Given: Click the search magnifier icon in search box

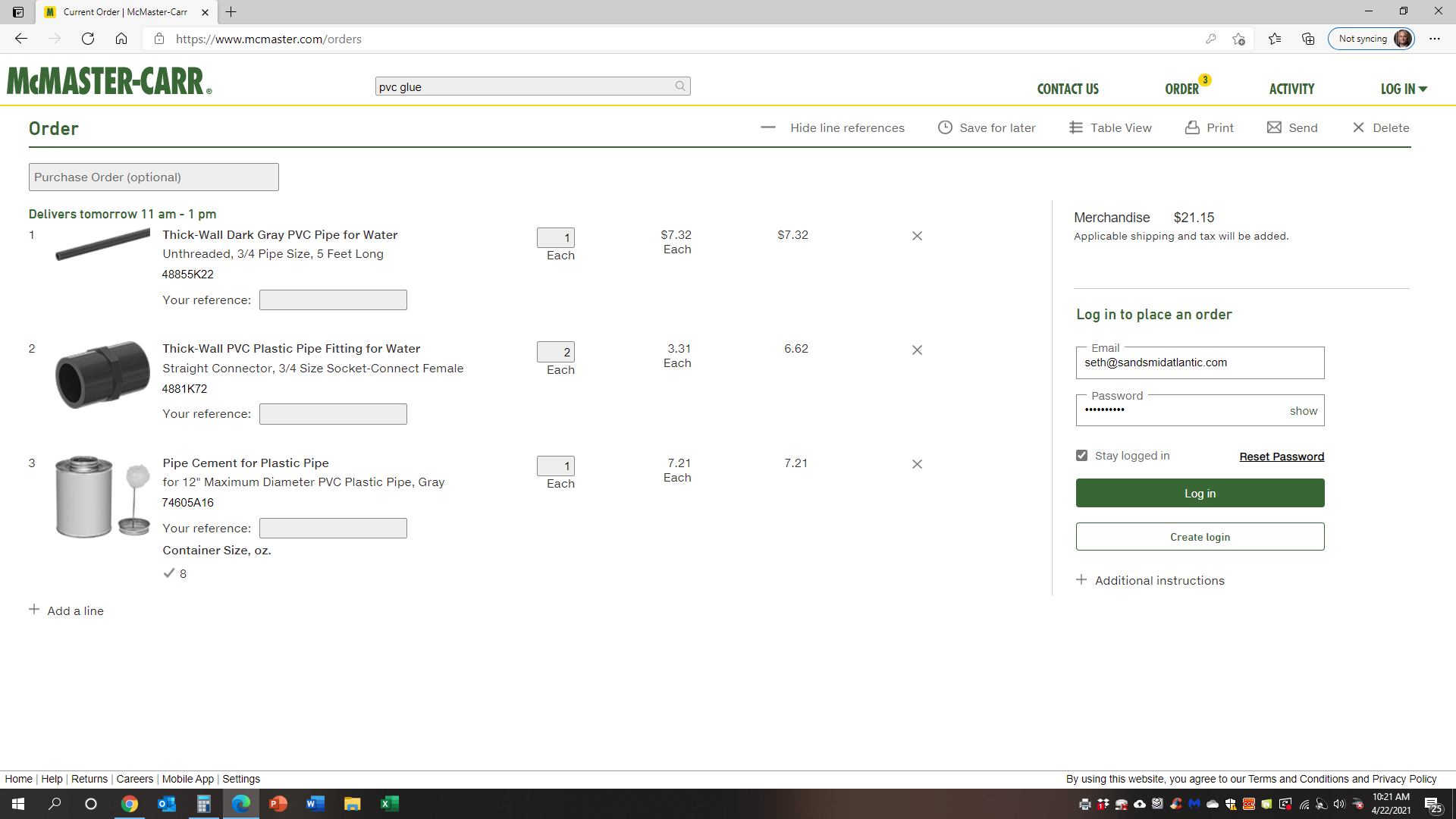Looking at the screenshot, I should pyautogui.click(x=680, y=86).
